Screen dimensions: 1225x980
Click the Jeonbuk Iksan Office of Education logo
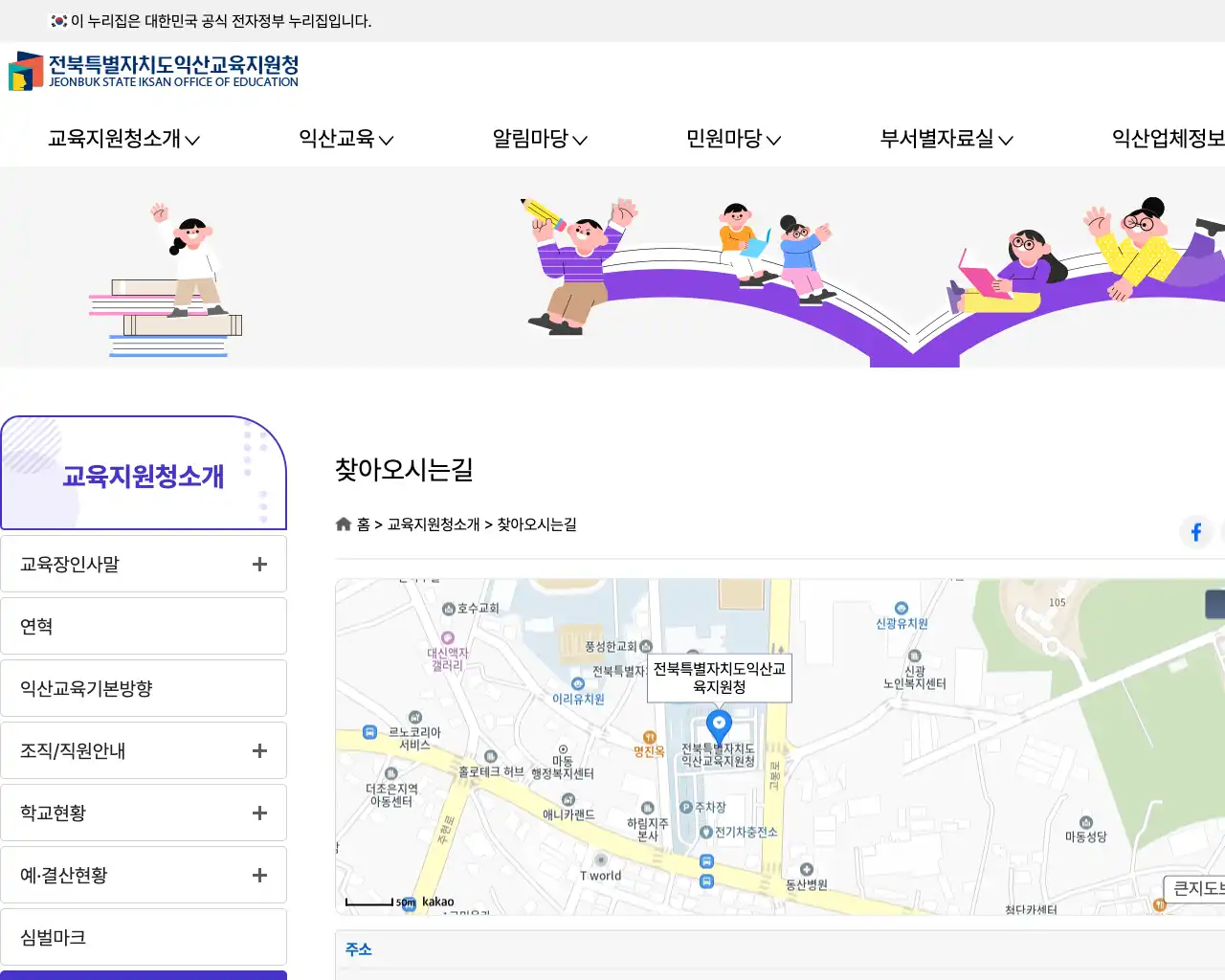click(153, 72)
